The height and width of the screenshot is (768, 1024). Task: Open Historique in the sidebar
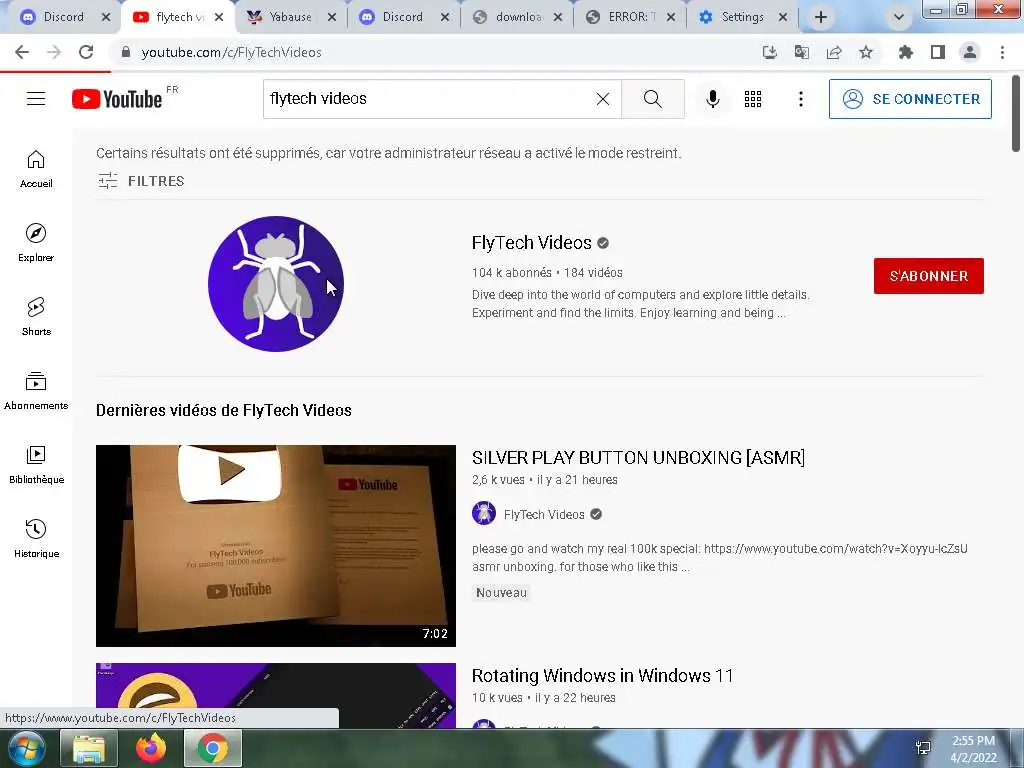pos(36,538)
